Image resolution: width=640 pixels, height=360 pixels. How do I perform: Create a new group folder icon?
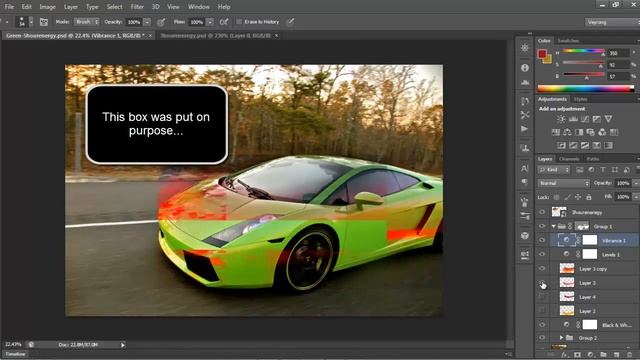(603, 355)
